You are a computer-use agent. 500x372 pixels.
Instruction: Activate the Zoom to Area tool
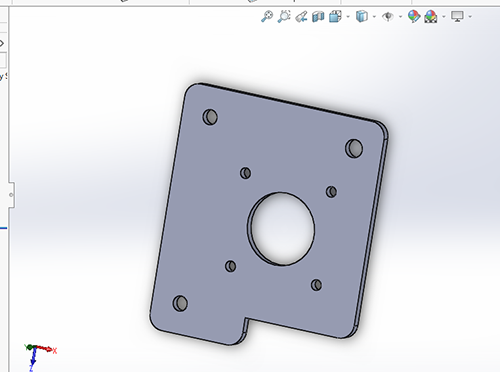[x=284, y=16]
